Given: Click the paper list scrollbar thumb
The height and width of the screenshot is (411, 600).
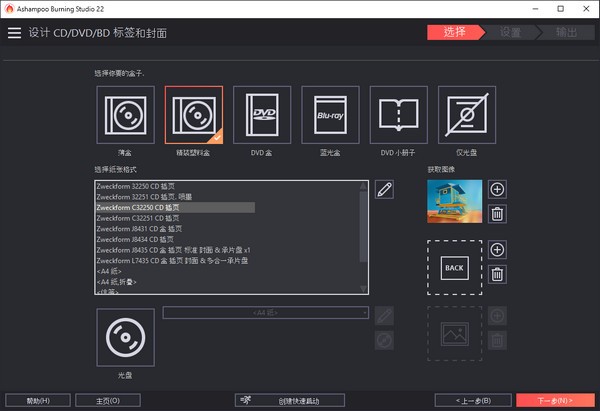Looking at the screenshot, I should click(364, 227).
